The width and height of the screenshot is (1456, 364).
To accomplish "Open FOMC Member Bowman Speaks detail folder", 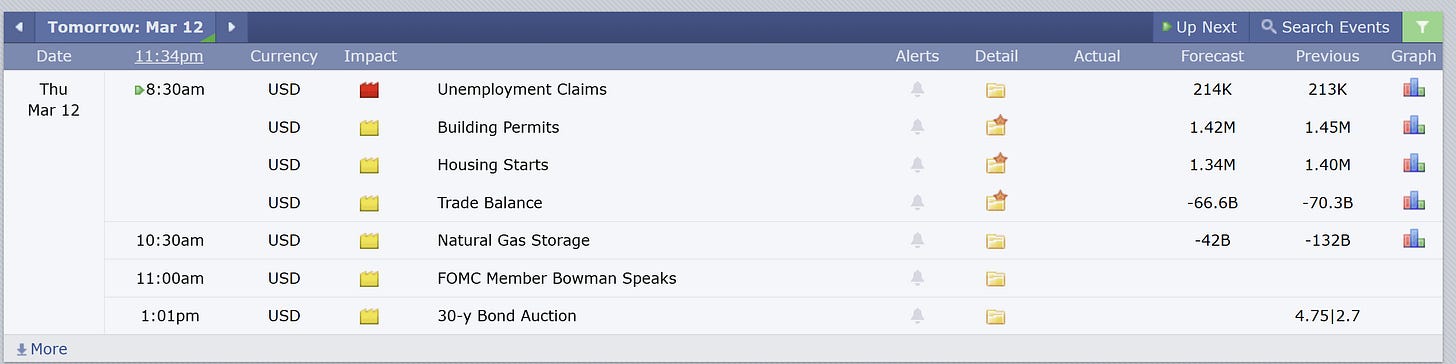I will 995,279.
